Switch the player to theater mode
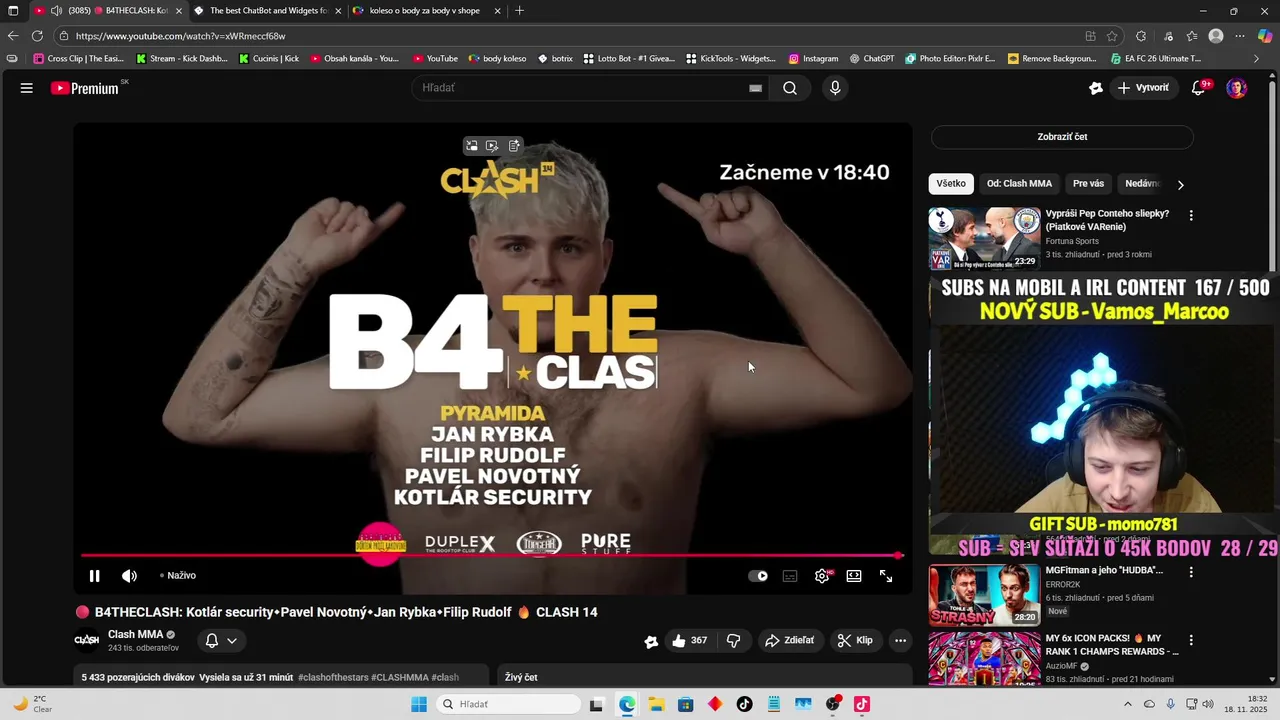Viewport: 1280px width, 720px height. click(854, 576)
